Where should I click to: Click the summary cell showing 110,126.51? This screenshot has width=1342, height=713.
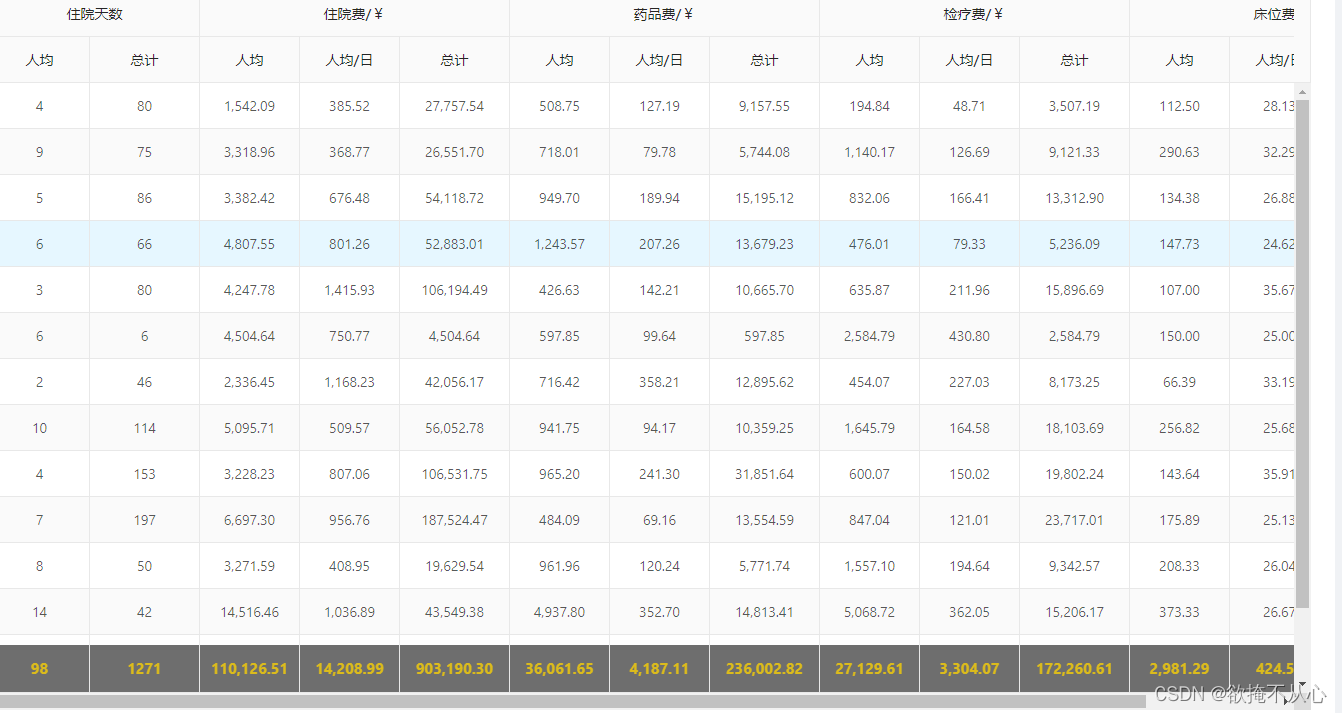pos(248,668)
